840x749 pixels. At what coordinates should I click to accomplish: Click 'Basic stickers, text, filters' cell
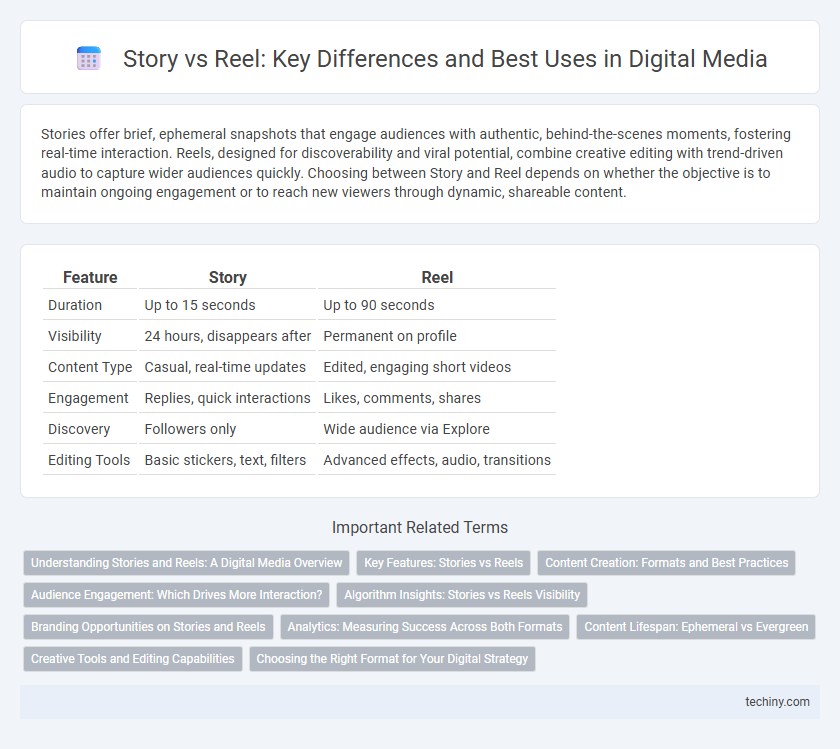[x=226, y=460]
